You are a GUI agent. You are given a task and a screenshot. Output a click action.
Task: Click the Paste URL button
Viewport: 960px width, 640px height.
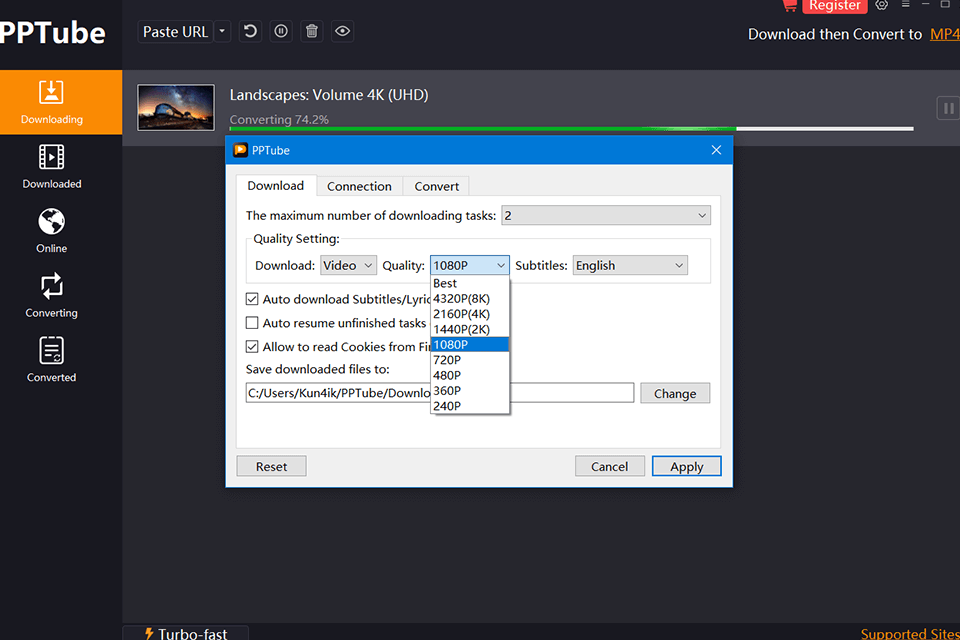176,31
